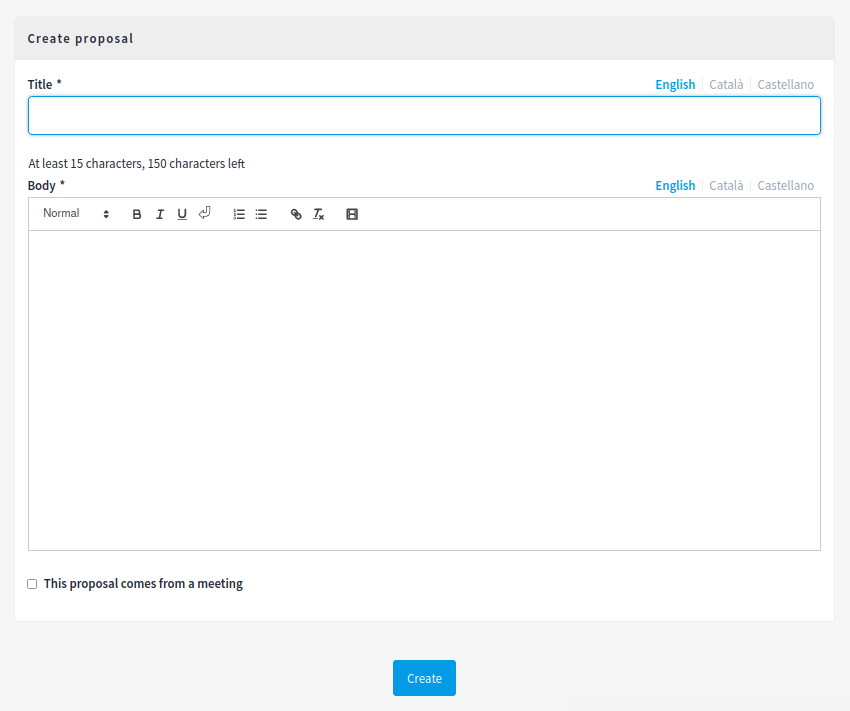This screenshot has height=711, width=850.
Task: Switch Body language to Català tab
Action: 726,185
